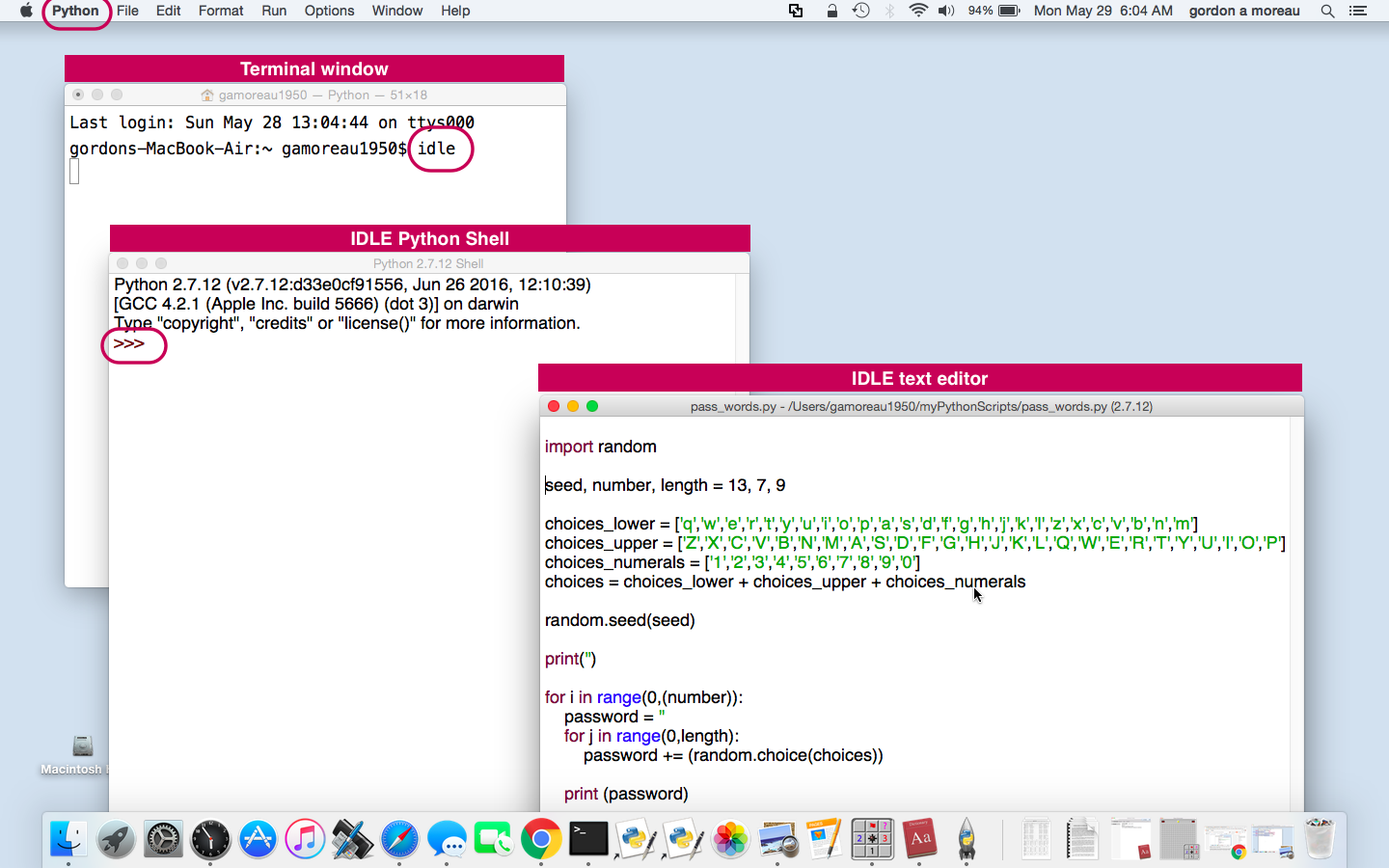Open Photos app in the Dock
The width and height of the screenshot is (1389, 868).
730,839
